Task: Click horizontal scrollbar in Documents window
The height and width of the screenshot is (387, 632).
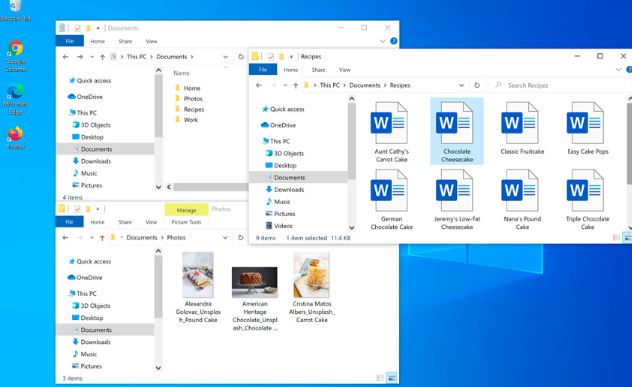Action: click(210, 187)
